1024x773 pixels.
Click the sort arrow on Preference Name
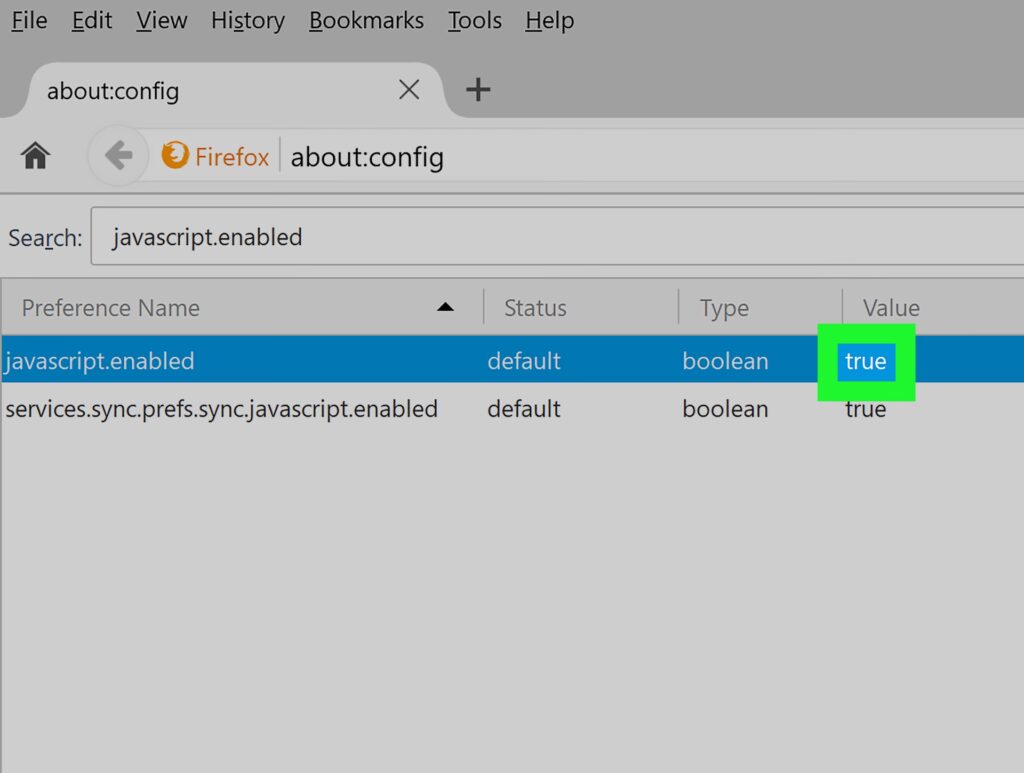point(446,307)
